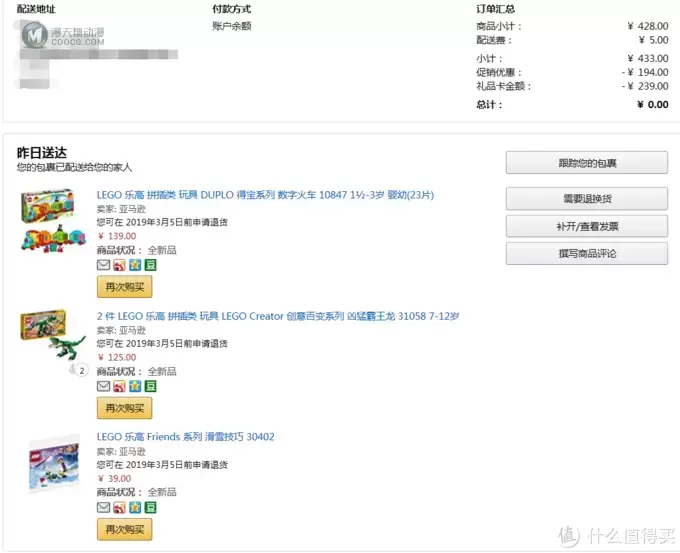Share the DUPLO train on Douban
680x553 pixels.
[150, 265]
